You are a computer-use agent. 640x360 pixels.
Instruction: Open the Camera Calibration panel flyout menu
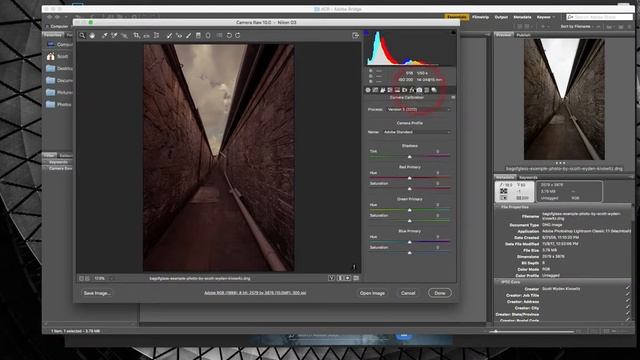click(453, 98)
